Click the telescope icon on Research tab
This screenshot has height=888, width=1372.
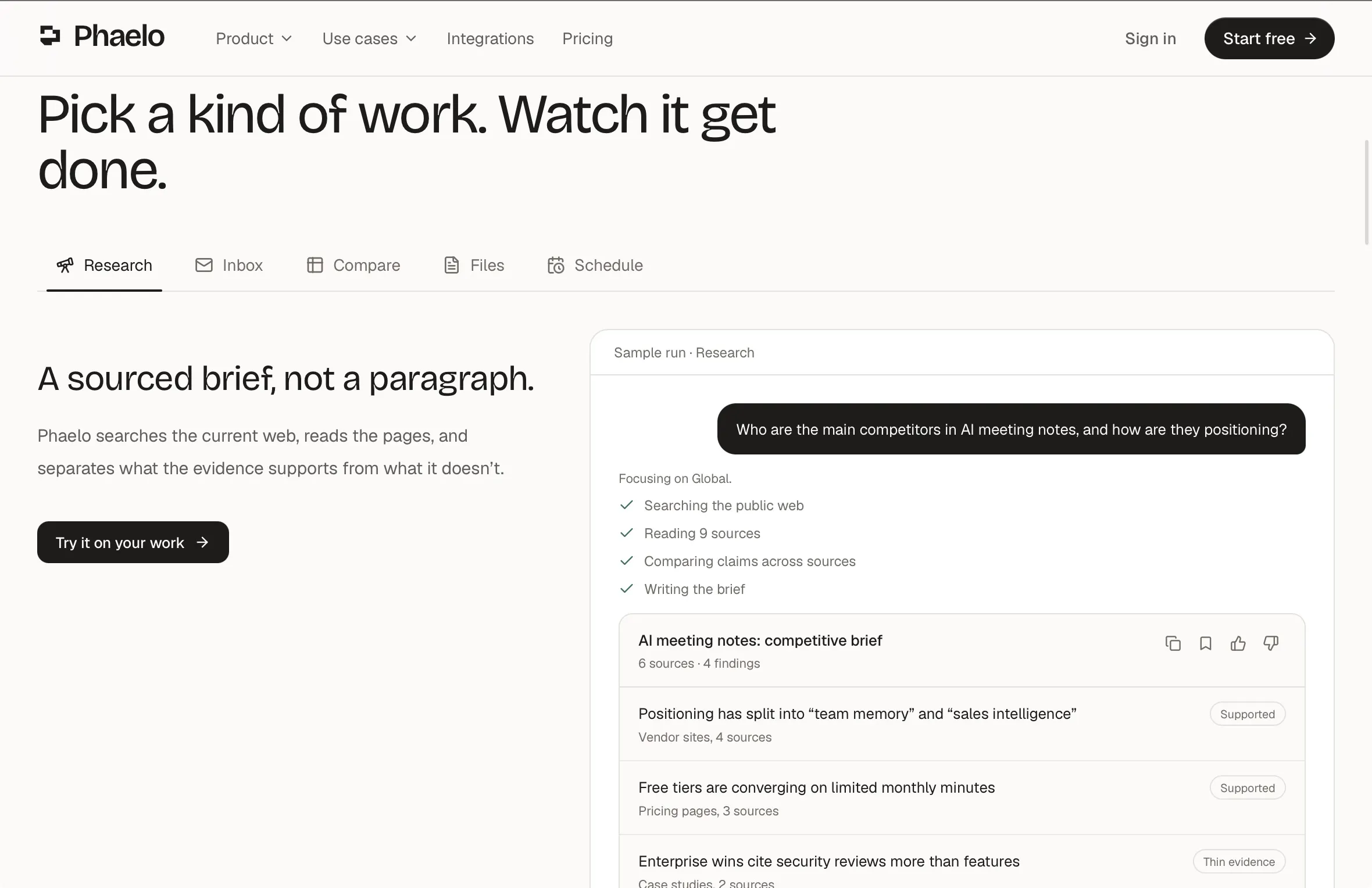[x=65, y=265]
